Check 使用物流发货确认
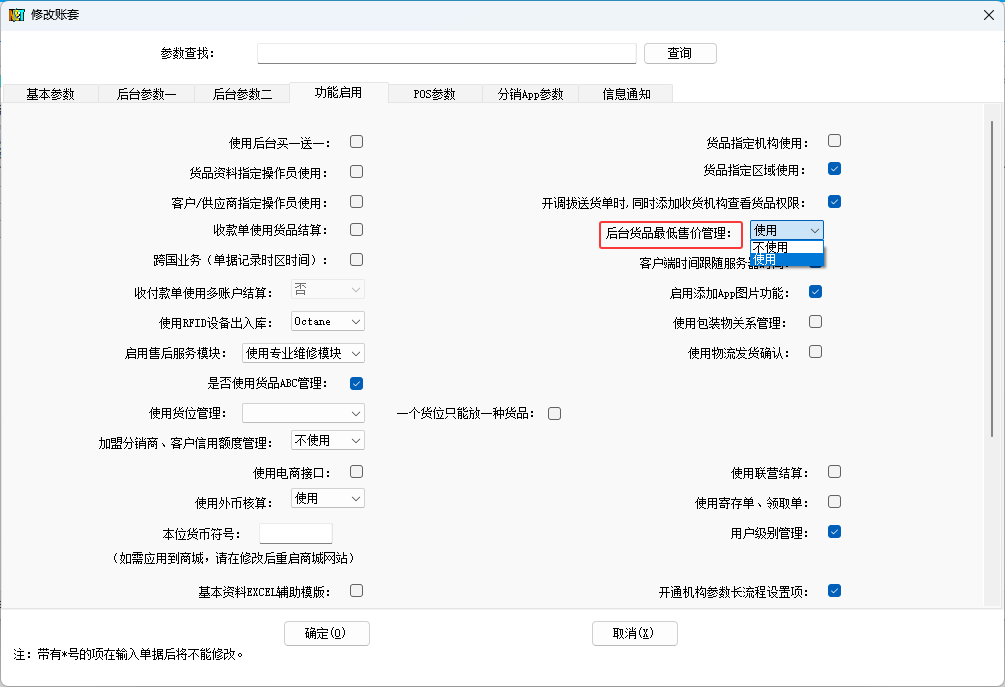This screenshot has height=687, width=1005. point(815,352)
